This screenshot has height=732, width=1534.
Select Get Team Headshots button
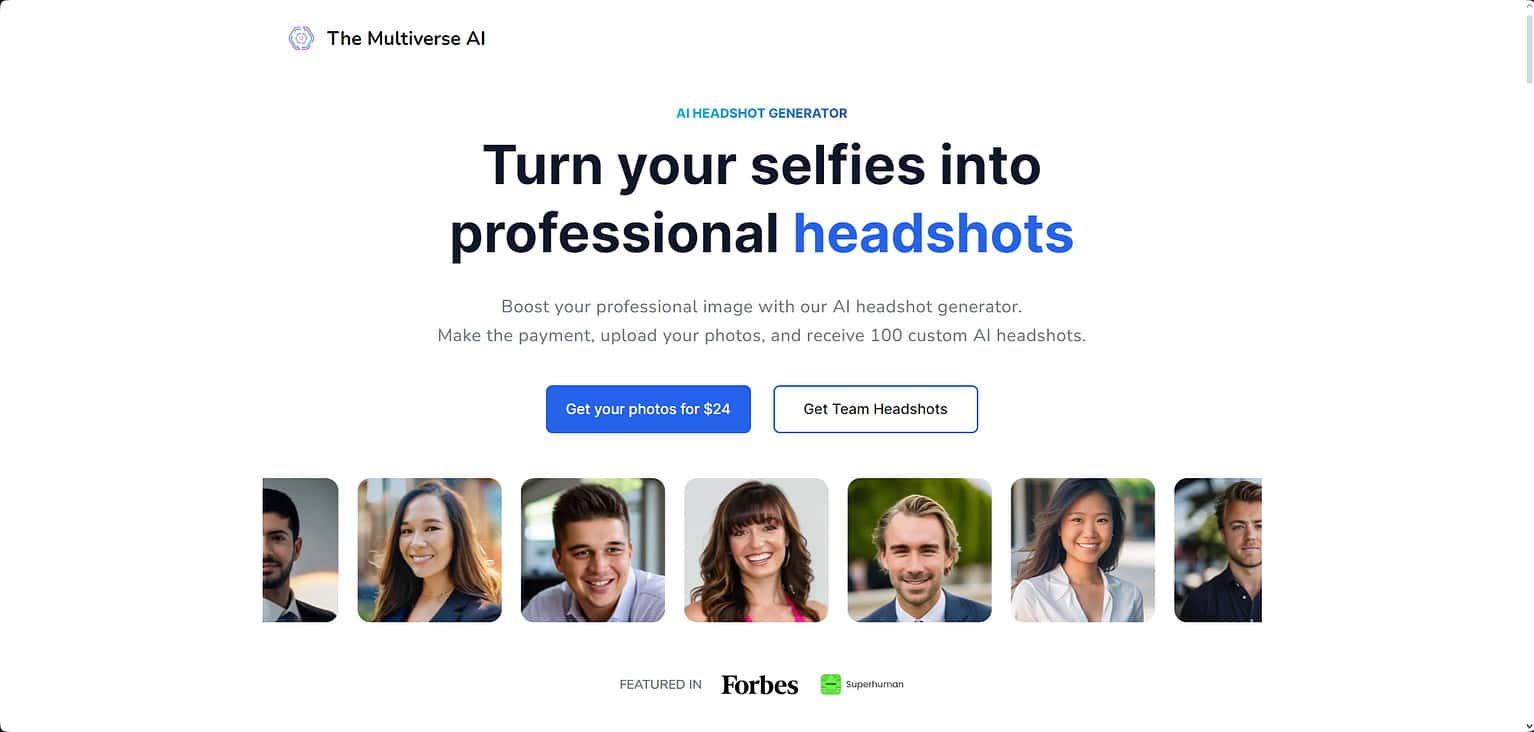tap(875, 409)
